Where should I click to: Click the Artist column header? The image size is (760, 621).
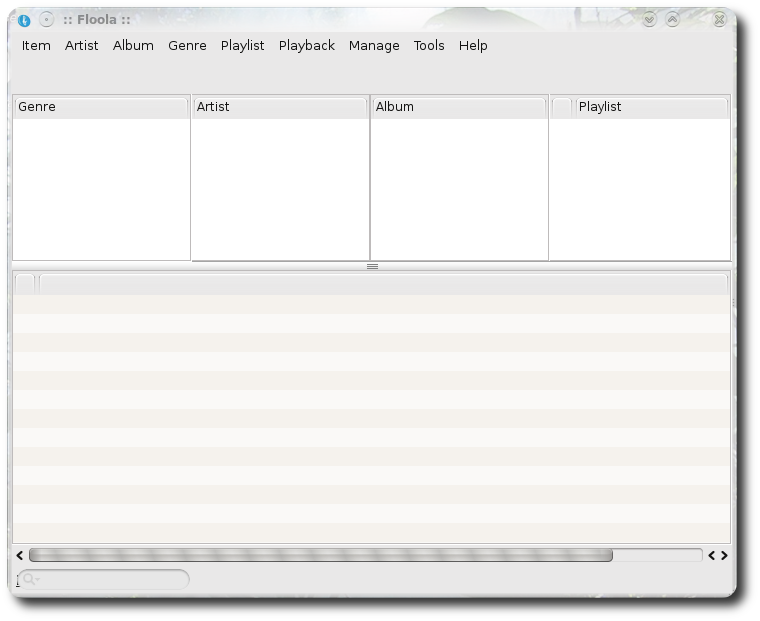click(280, 107)
